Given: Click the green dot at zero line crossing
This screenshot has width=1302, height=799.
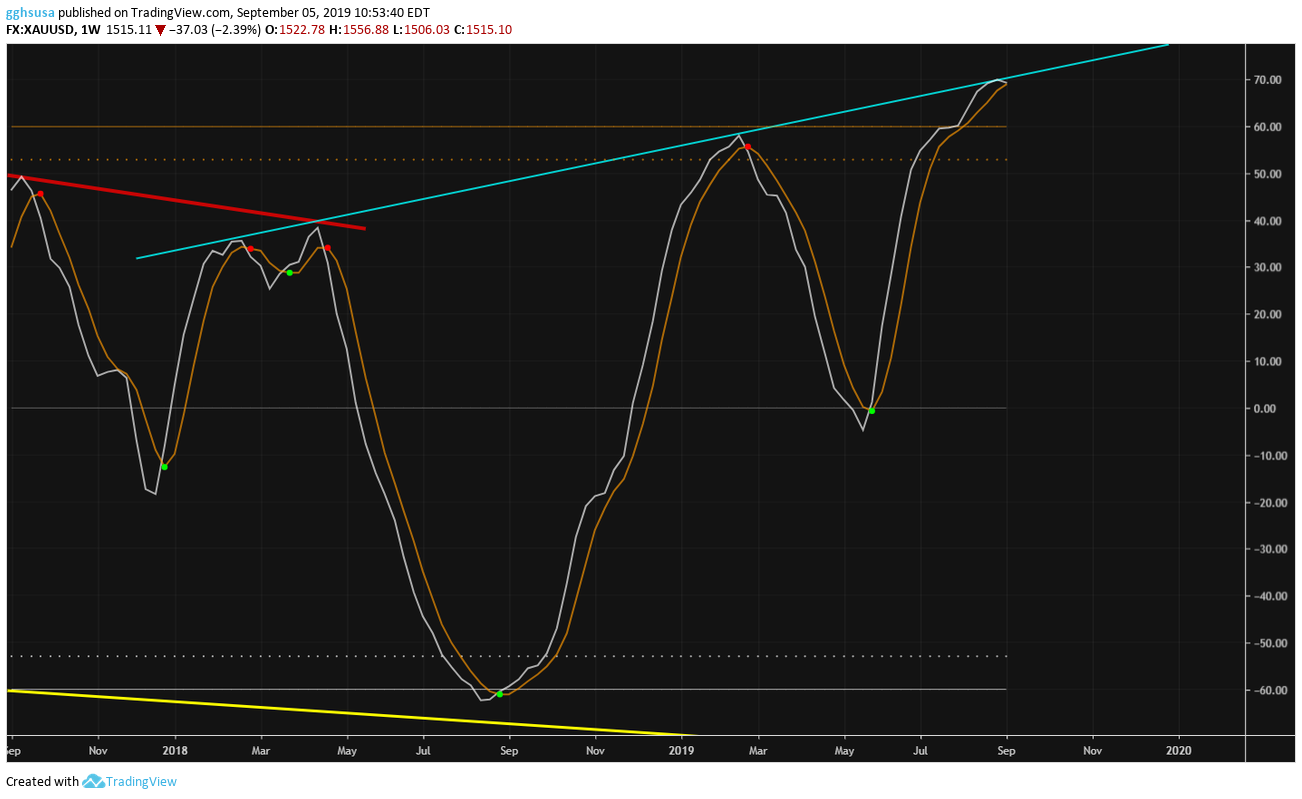Looking at the screenshot, I should (872, 411).
